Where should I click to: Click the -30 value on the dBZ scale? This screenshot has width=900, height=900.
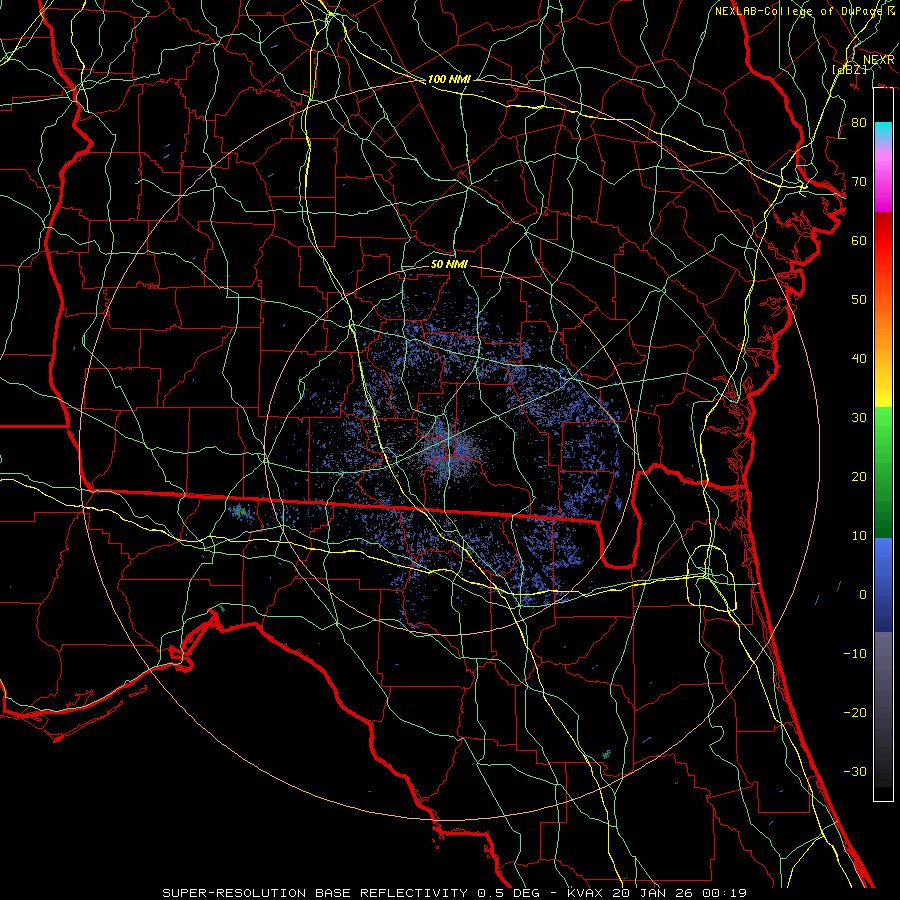(855, 771)
